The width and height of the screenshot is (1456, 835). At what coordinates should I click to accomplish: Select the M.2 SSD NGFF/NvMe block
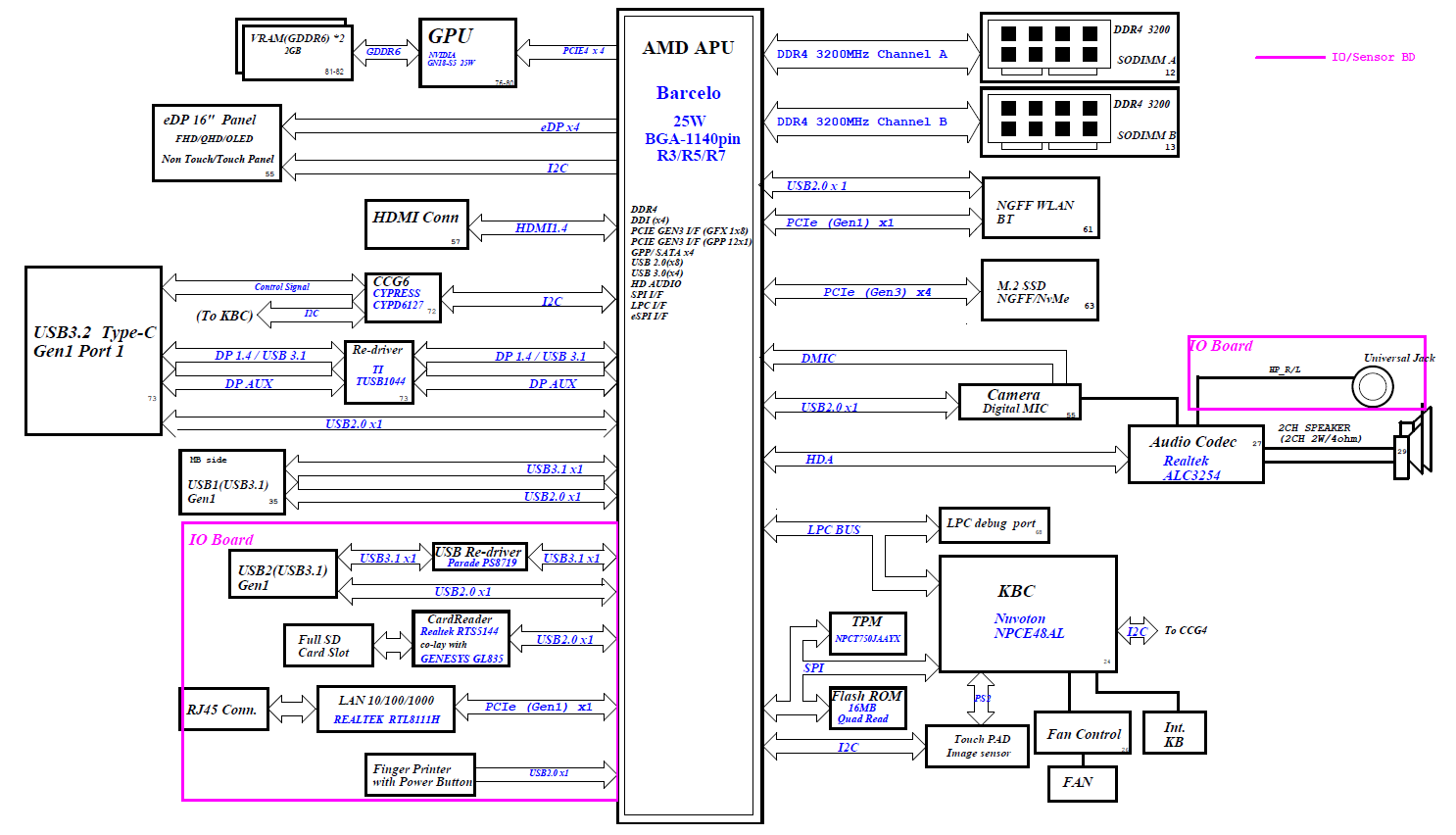pos(1039,291)
